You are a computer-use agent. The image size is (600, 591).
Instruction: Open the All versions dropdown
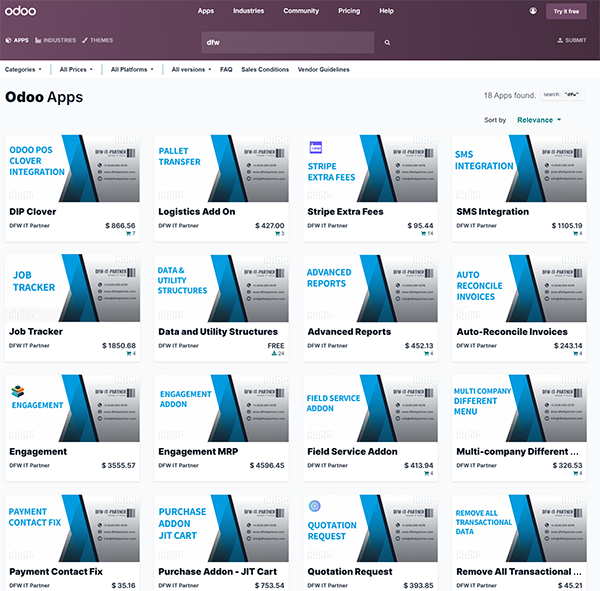191,70
